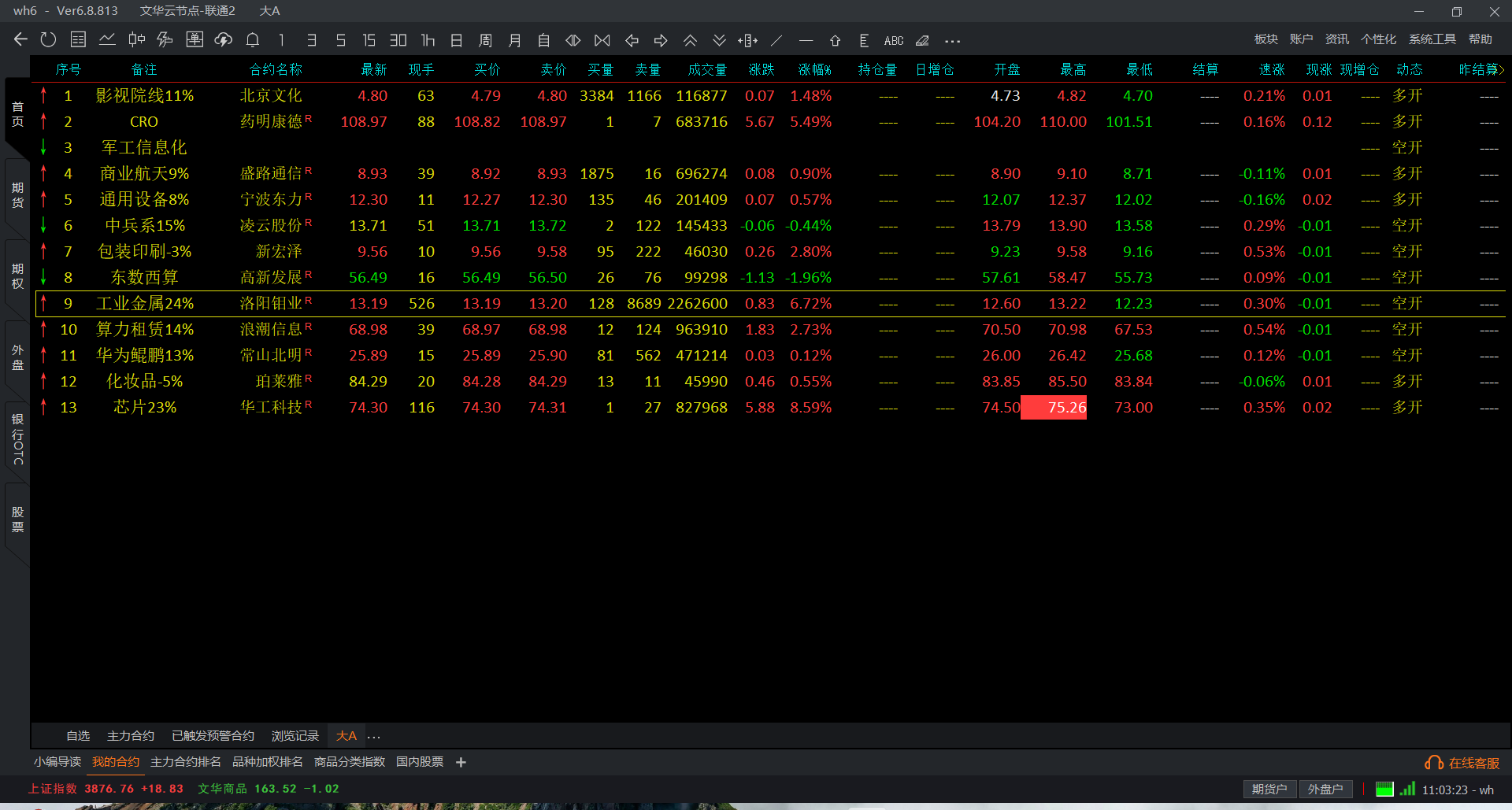The width and height of the screenshot is (1512, 810).
Task: Expand more tabs ellipsis beside 大A
Action: tap(374, 737)
